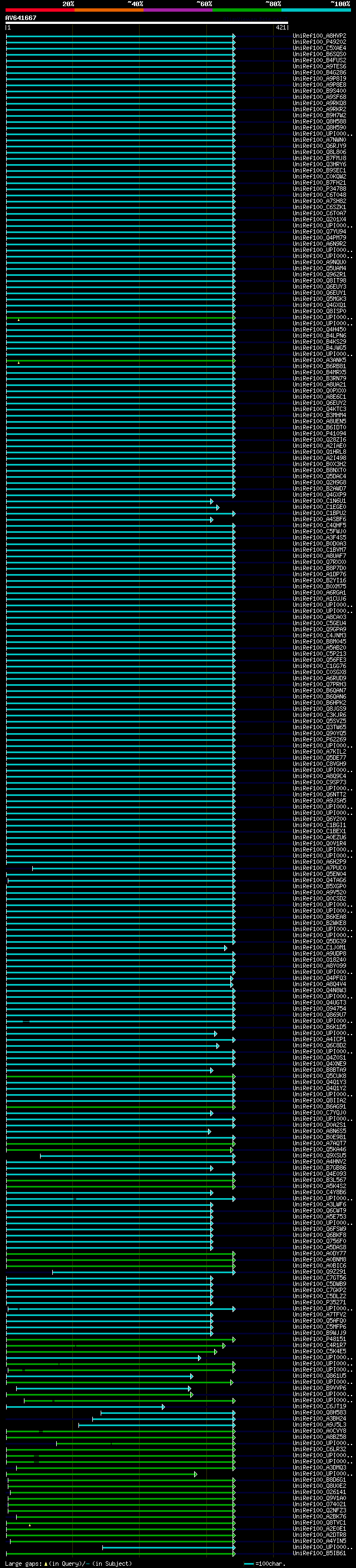The height and width of the screenshot is (1568, 356).
Task: Click the orange ~40% identity legend segment
Action: click(x=109, y=10)
